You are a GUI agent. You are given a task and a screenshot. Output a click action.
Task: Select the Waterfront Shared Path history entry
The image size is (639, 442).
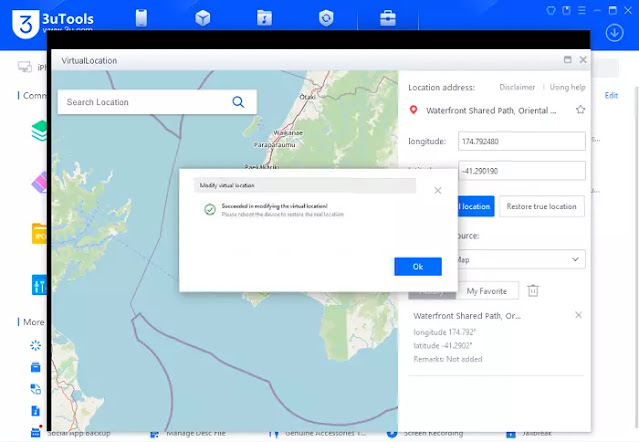click(496, 337)
